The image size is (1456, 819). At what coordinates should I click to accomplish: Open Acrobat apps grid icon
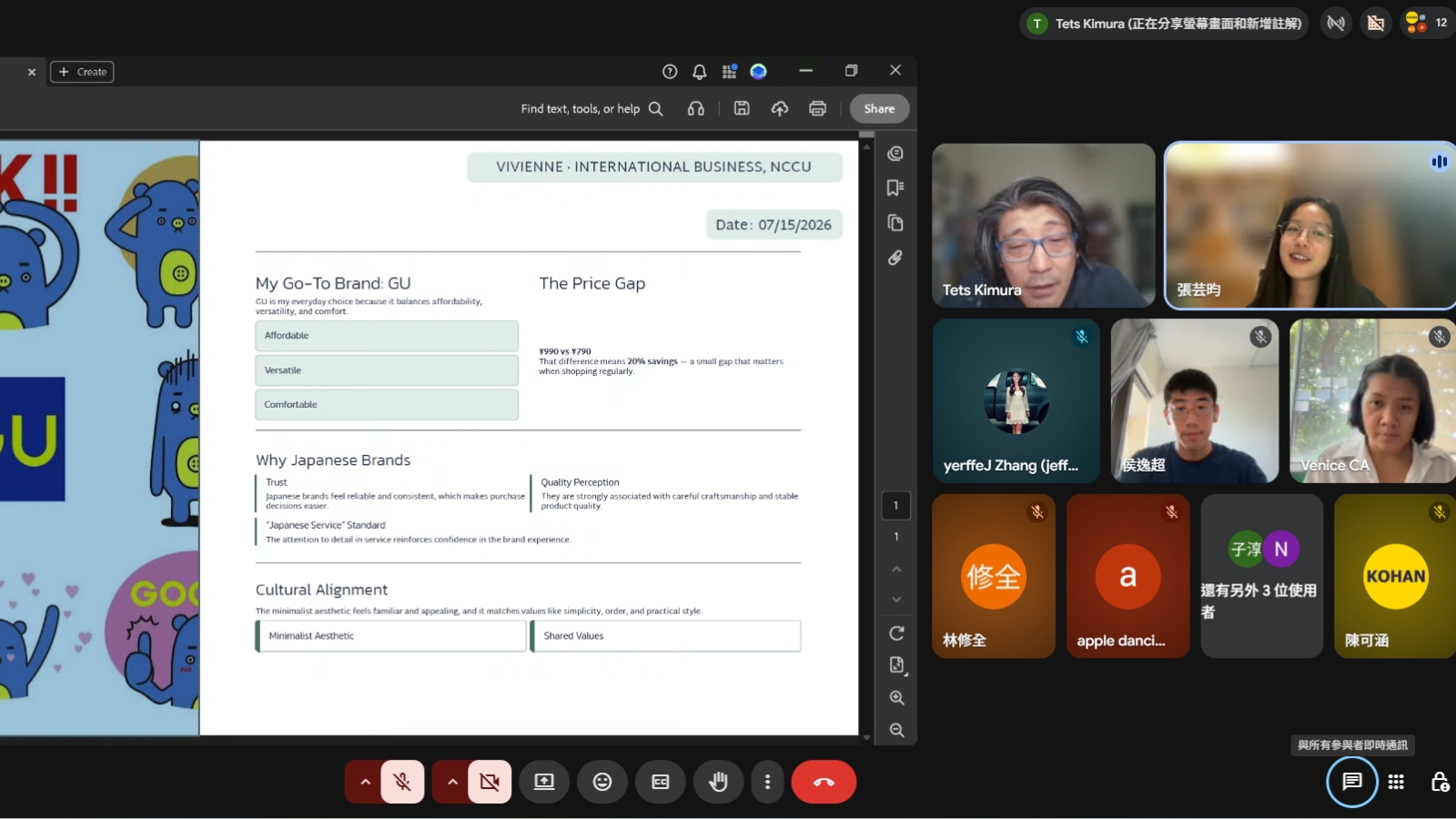(729, 71)
